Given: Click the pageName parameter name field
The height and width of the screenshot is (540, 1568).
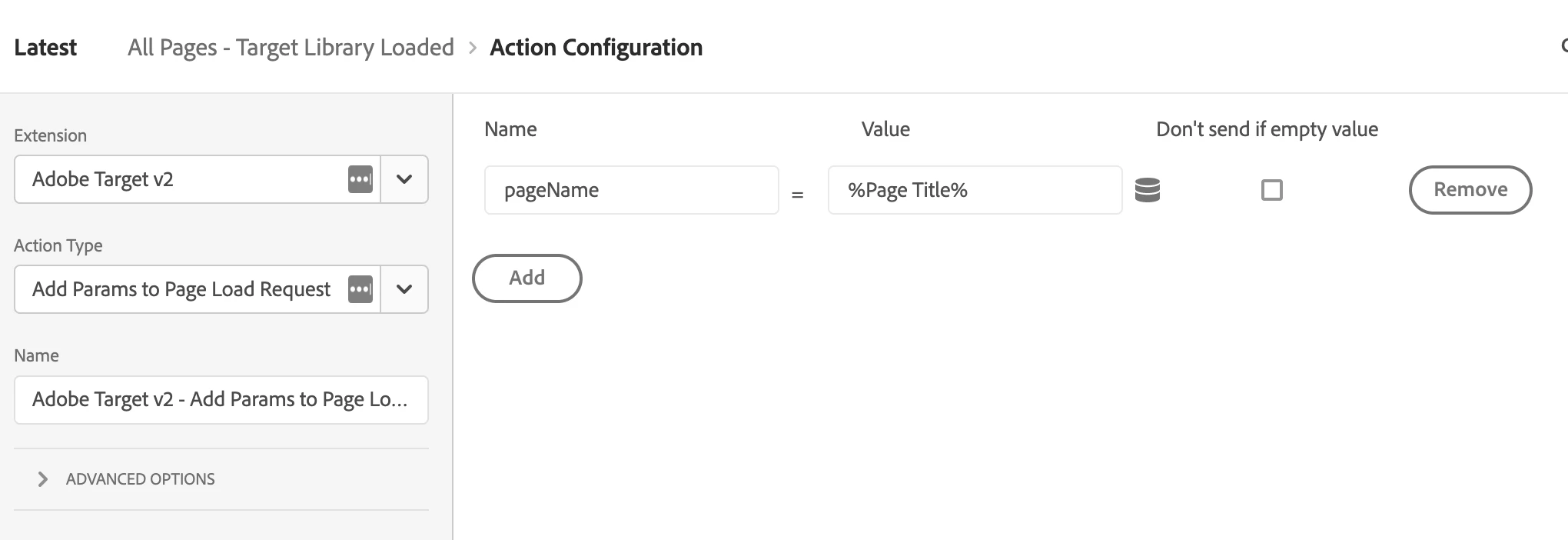Looking at the screenshot, I should (631, 190).
